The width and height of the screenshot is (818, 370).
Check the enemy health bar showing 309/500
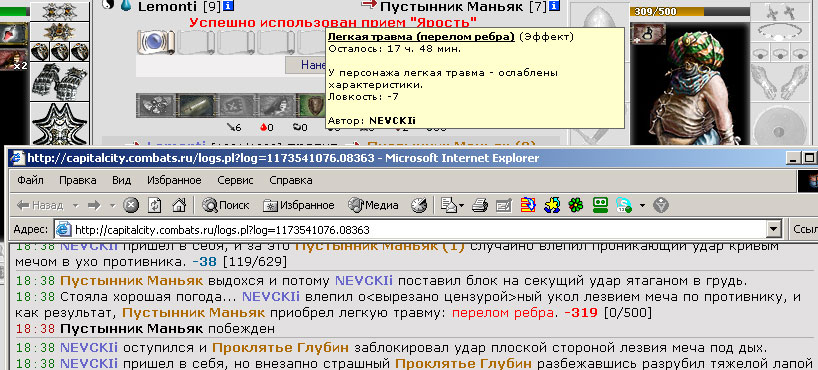click(689, 11)
